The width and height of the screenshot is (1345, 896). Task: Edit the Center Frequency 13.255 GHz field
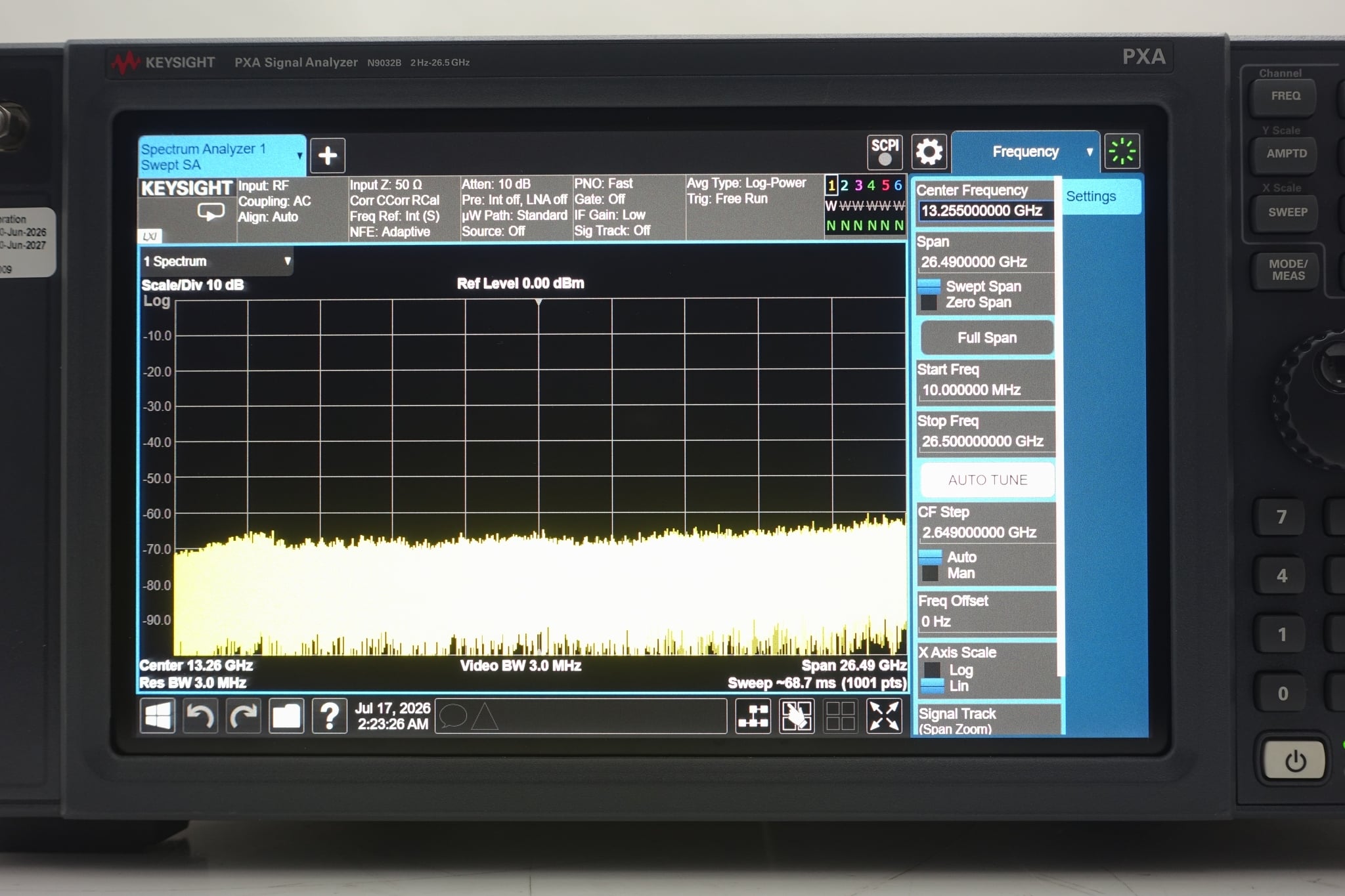point(985,211)
